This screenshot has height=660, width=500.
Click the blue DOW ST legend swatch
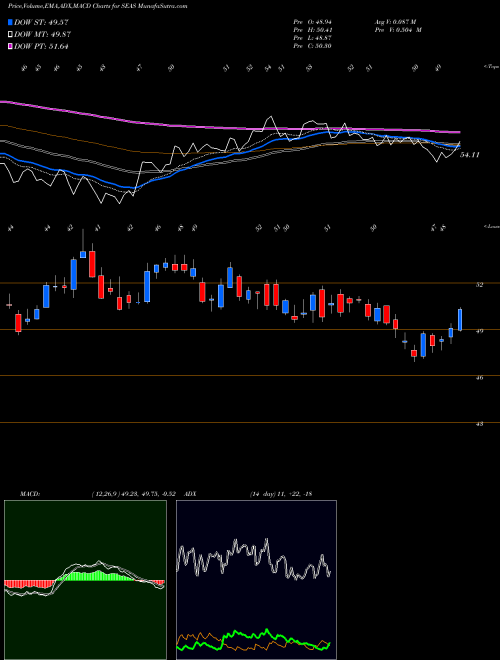pyautogui.click(x=10, y=22)
